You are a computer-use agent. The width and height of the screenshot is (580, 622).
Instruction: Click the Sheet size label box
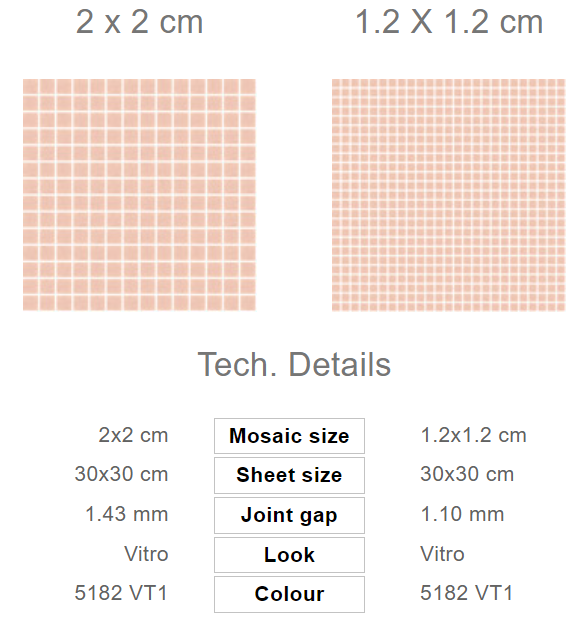tap(289, 475)
